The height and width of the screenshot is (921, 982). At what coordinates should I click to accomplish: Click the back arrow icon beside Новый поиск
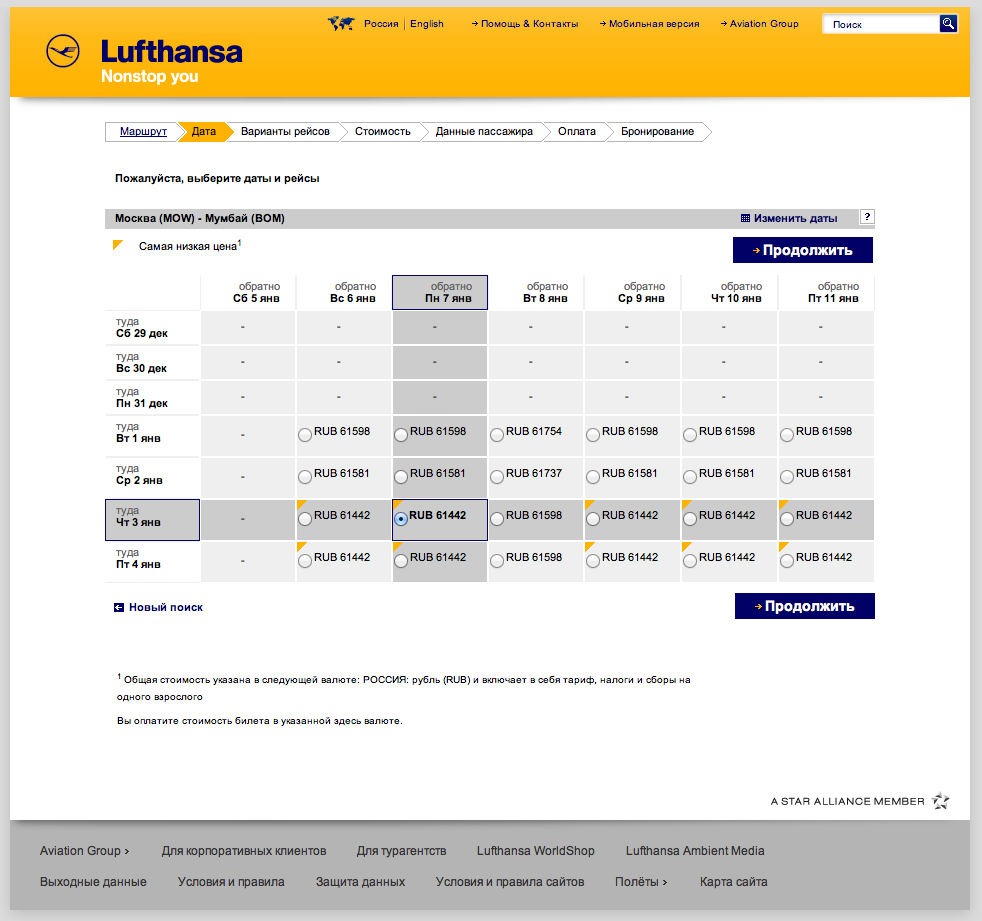pos(119,607)
